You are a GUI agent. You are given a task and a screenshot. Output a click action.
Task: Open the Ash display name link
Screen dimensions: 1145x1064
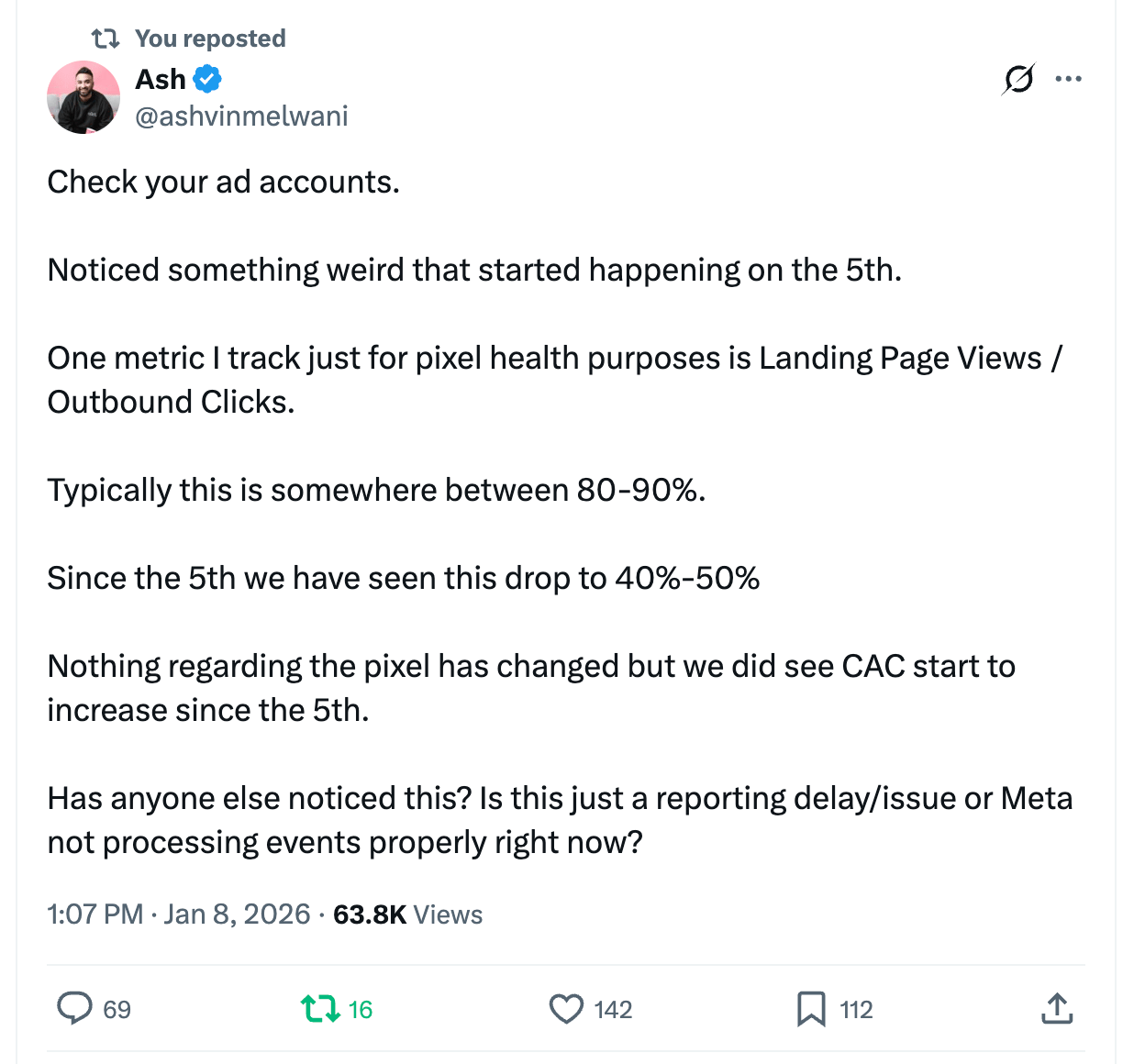coord(161,79)
